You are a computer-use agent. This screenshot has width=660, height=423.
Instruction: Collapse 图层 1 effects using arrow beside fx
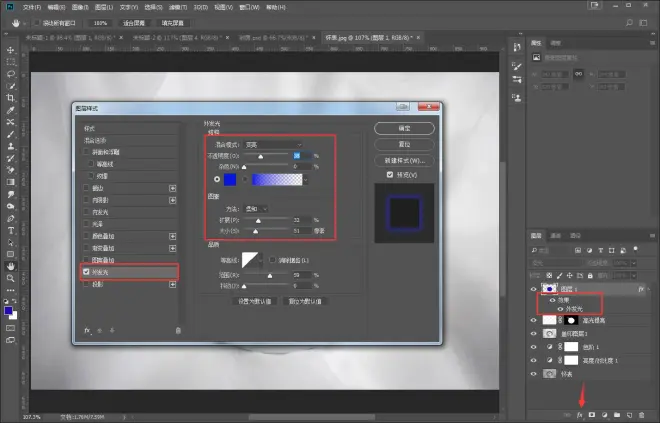(x=649, y=289)
